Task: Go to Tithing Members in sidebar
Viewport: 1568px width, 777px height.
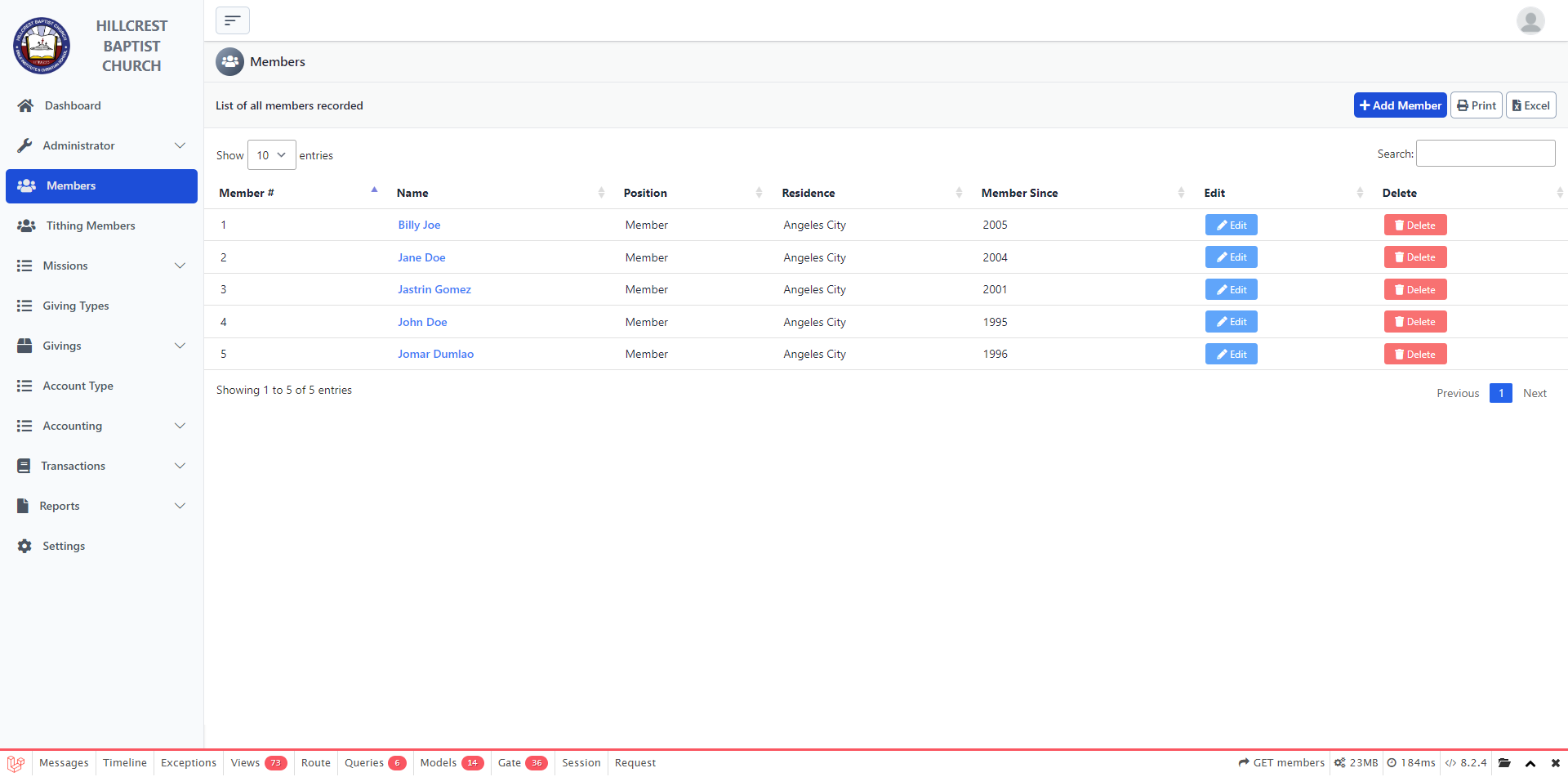Action: [x=91, y=226]
